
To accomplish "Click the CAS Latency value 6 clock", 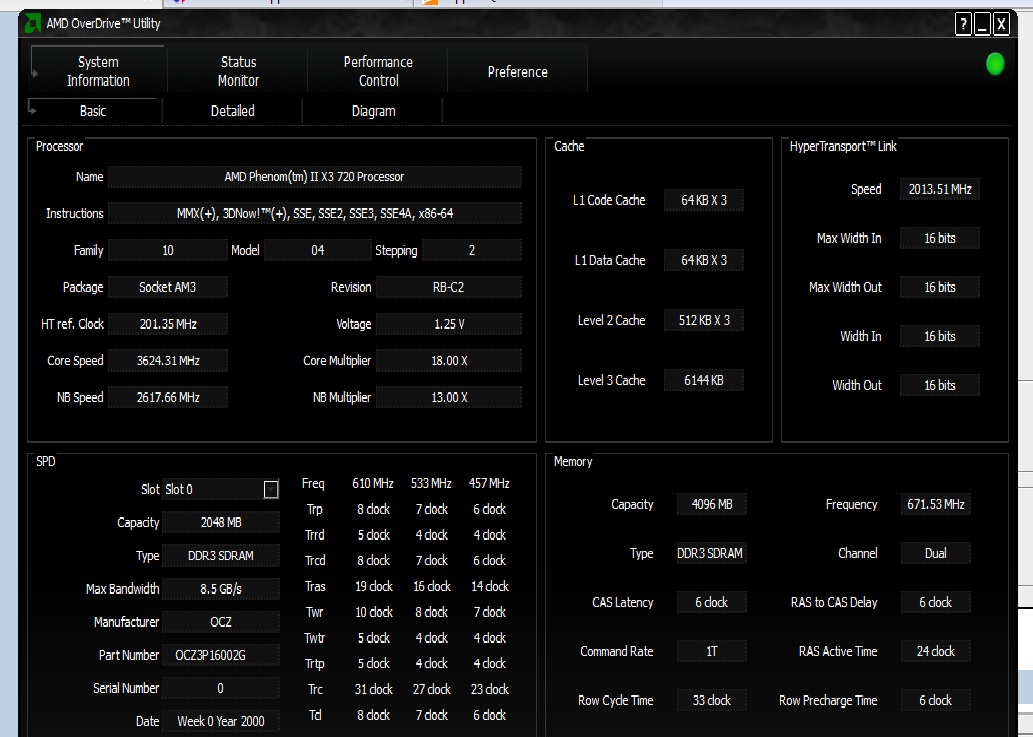I will point(712,602).
